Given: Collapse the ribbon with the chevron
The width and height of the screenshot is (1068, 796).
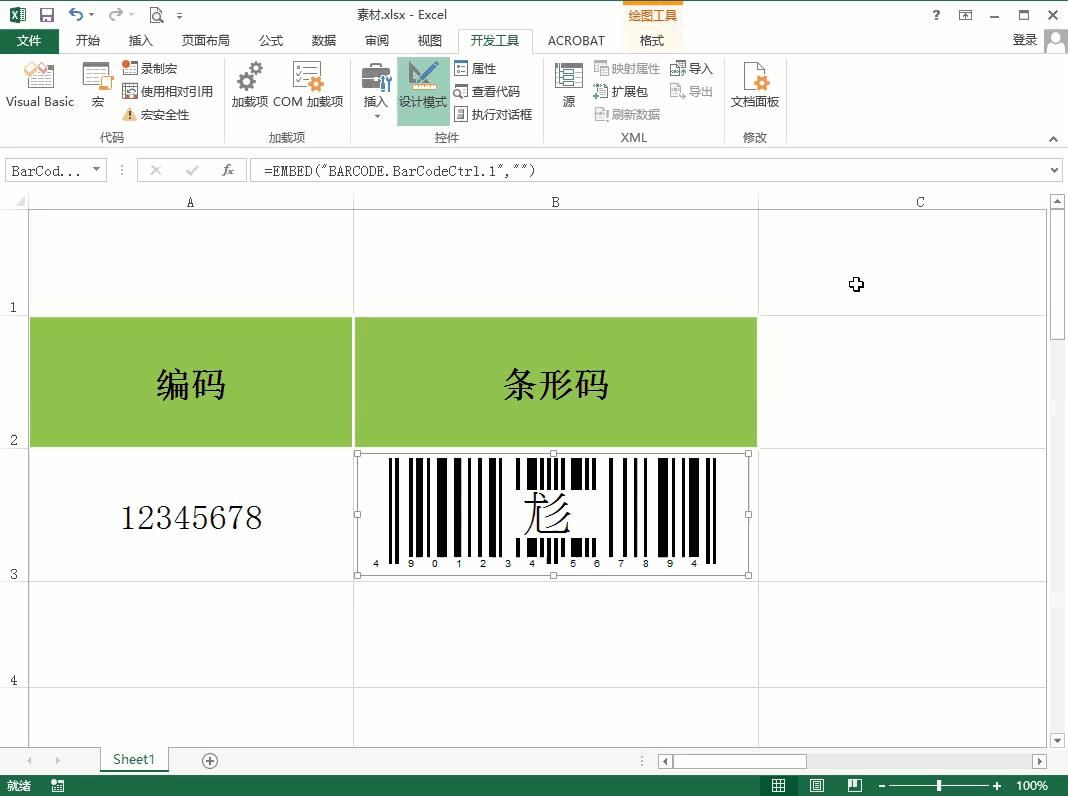Looking at the screenshot, I should [x=1054, y=139].
